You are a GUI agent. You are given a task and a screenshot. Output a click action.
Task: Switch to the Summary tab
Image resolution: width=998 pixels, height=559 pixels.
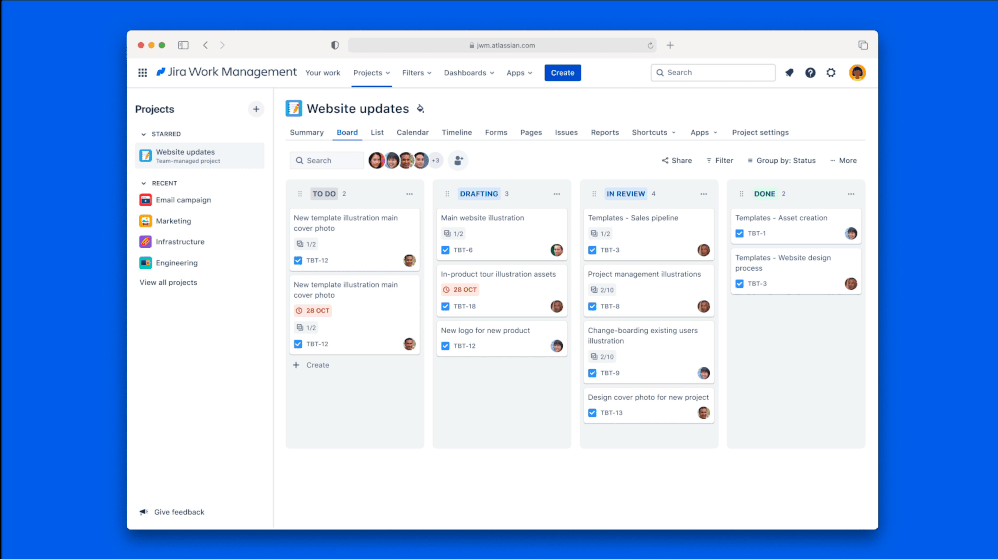click(x=307, y=132)
